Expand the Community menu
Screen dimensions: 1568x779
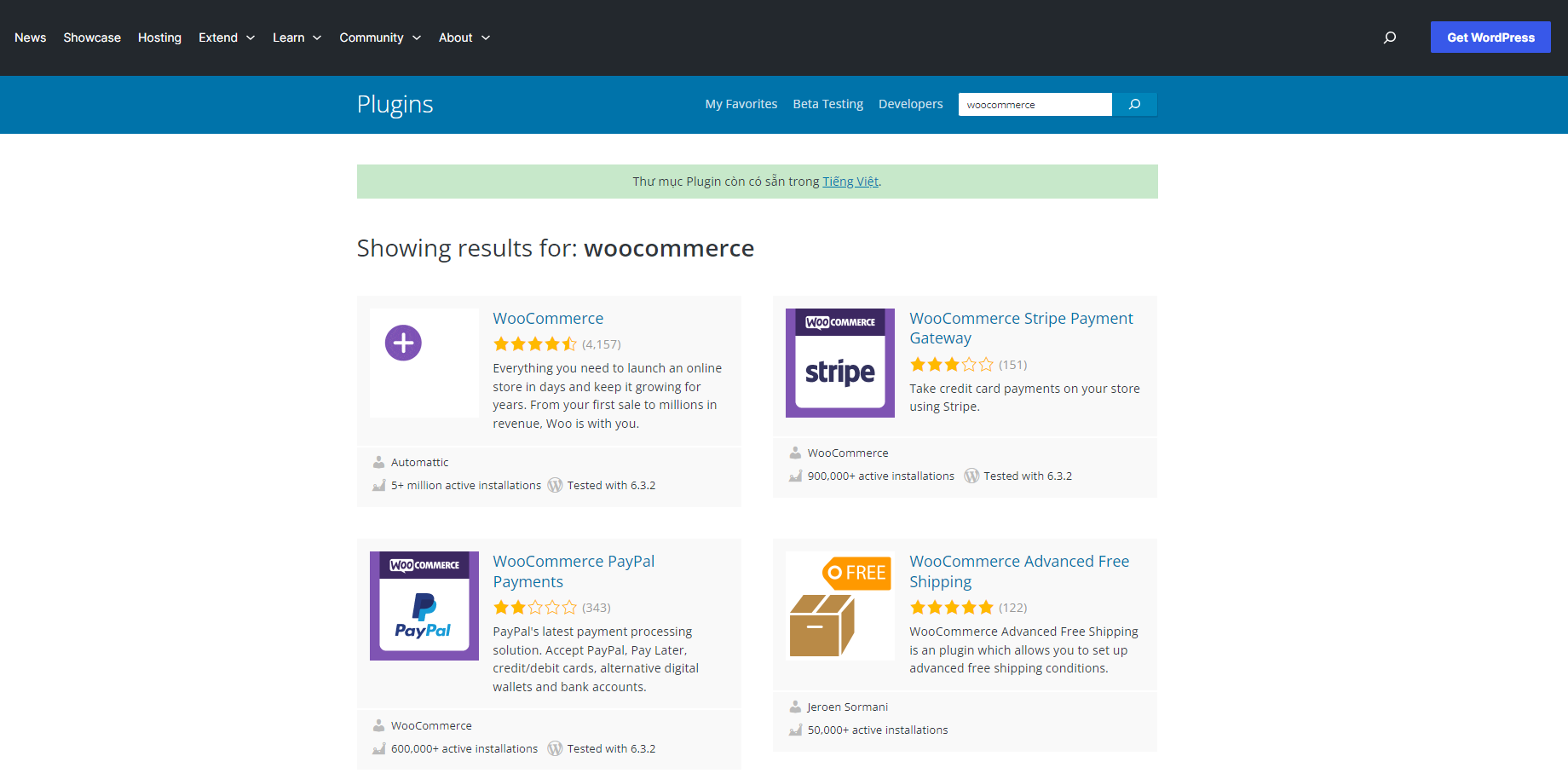380,38
